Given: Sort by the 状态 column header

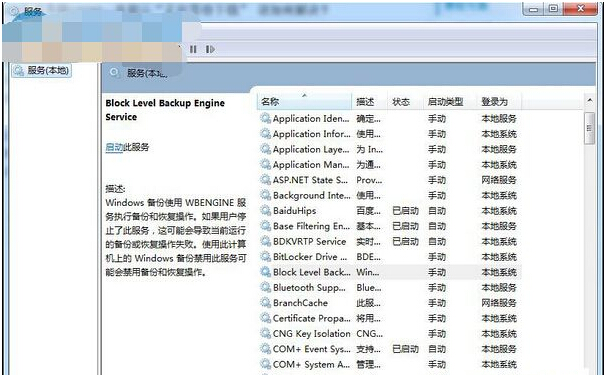Looking at the screenshot, I should point(405,102).
